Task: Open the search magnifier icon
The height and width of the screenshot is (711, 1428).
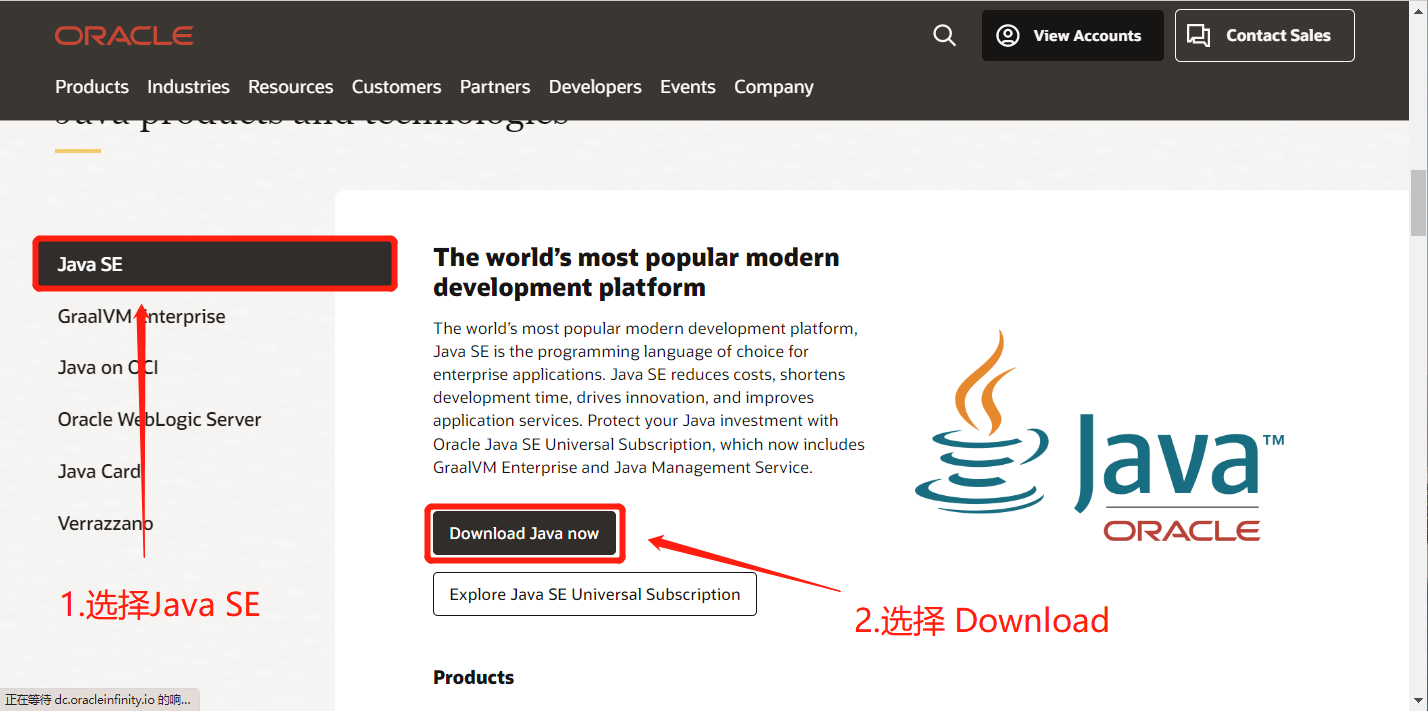Action: (x=944, y=36)
